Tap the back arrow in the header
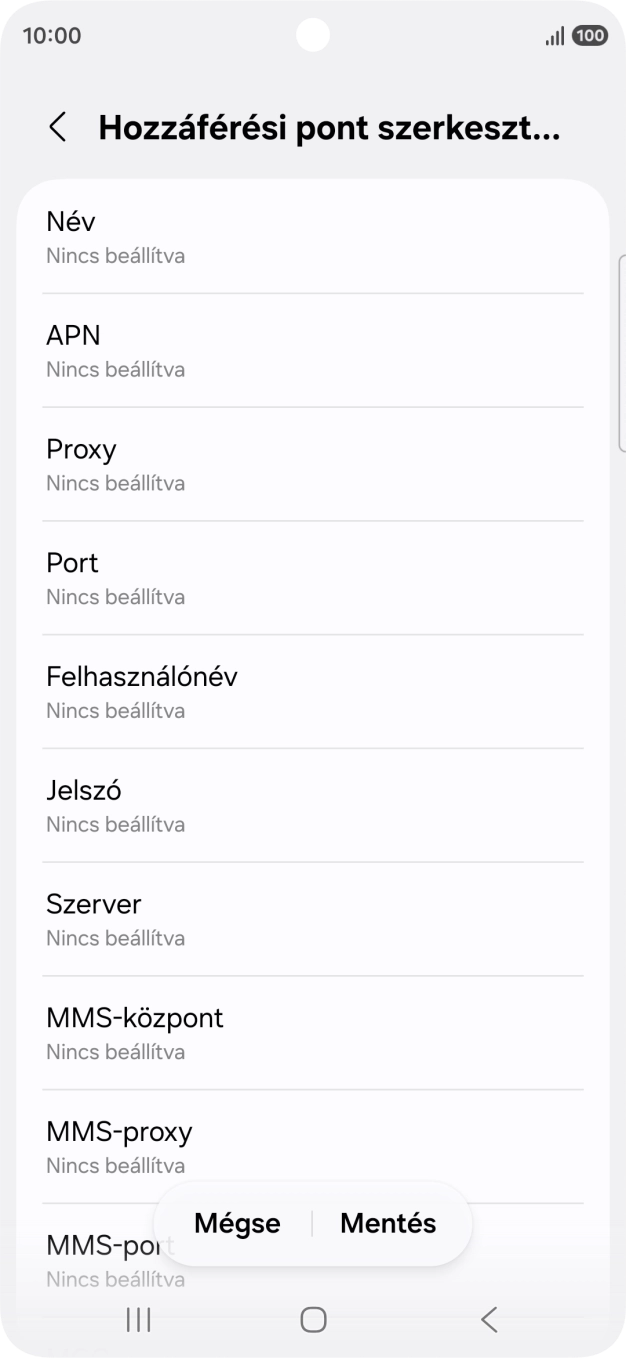 tap(57, 128)
